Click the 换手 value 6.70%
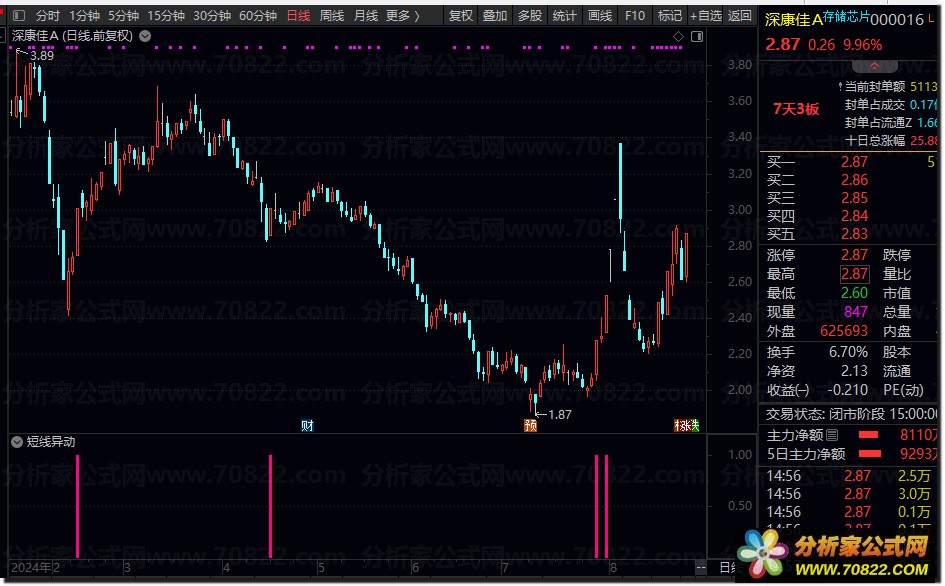945x586 pixels. [849, 352]
